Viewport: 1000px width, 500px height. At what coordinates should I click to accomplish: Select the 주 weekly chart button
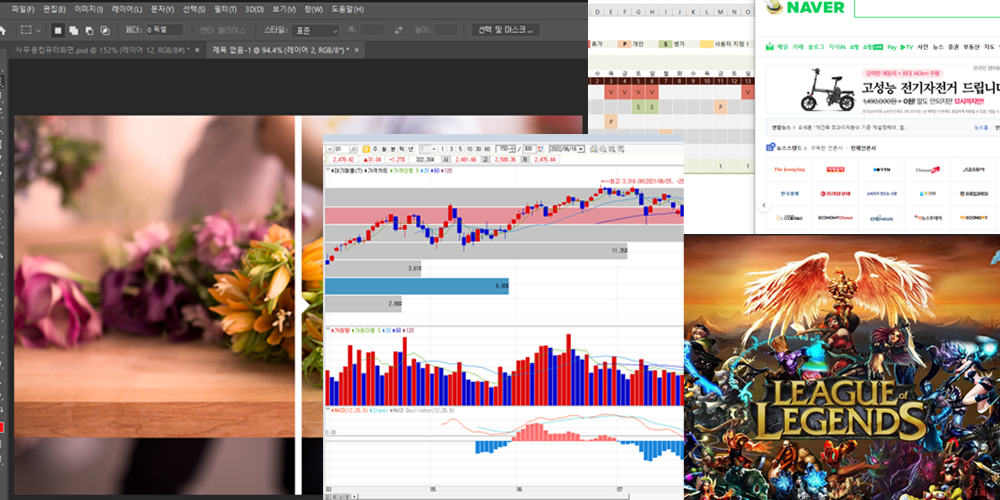click(375, 149)
